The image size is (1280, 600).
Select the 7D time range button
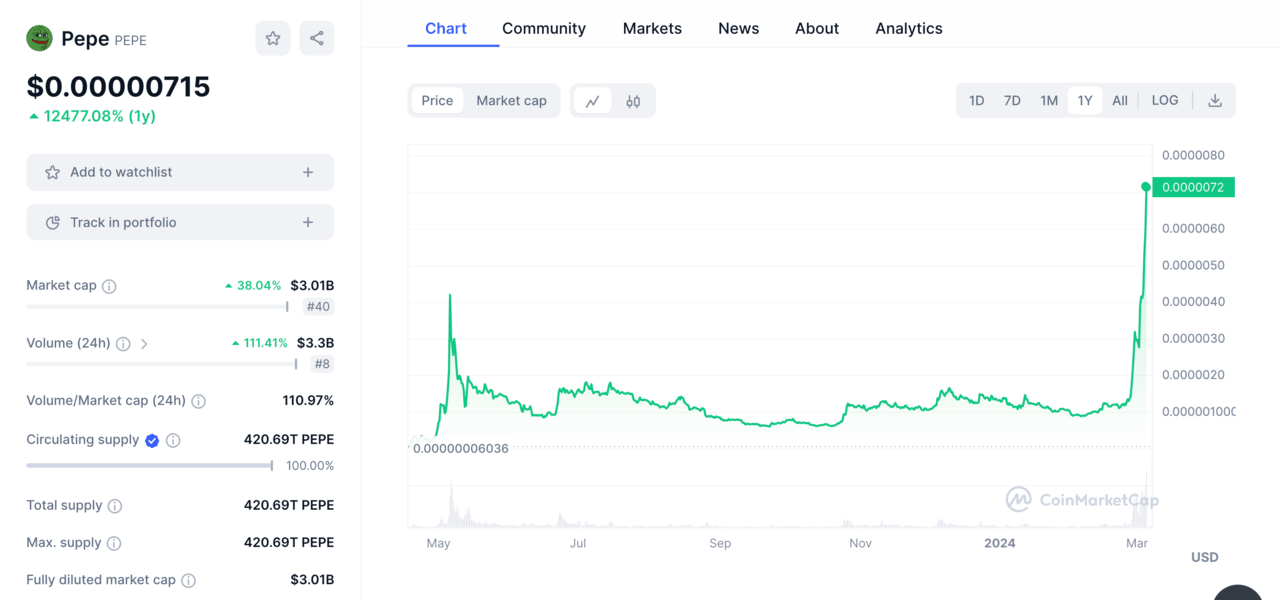click(x=1012, y=101)
